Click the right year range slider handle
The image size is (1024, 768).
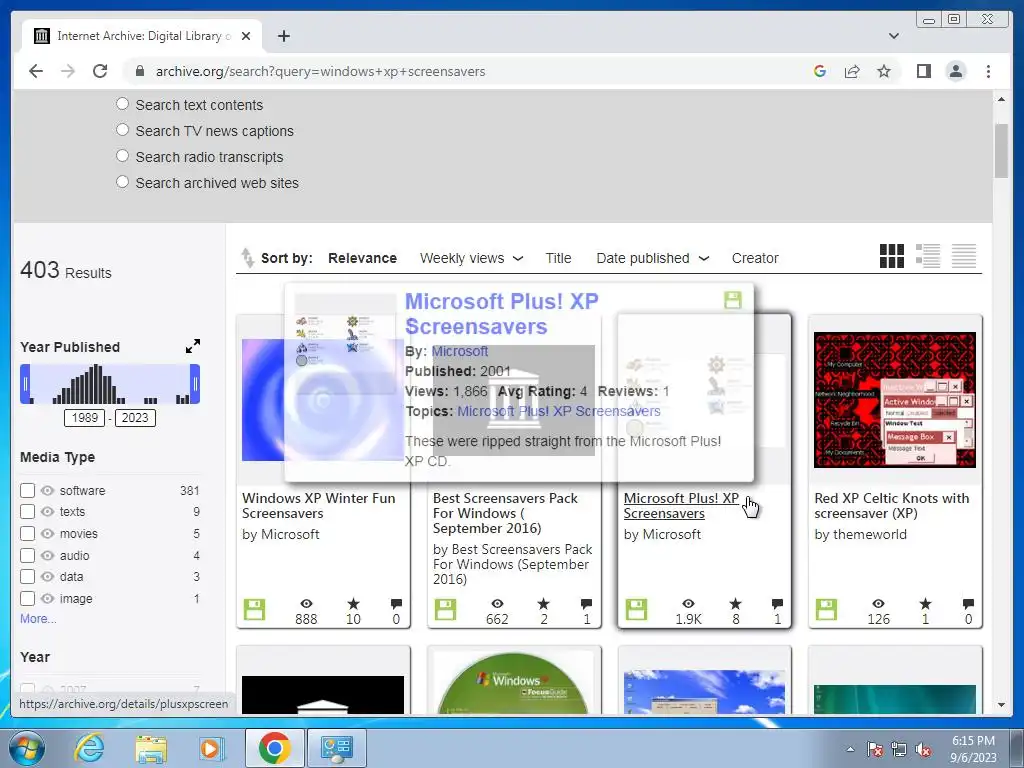coord(195,384)
